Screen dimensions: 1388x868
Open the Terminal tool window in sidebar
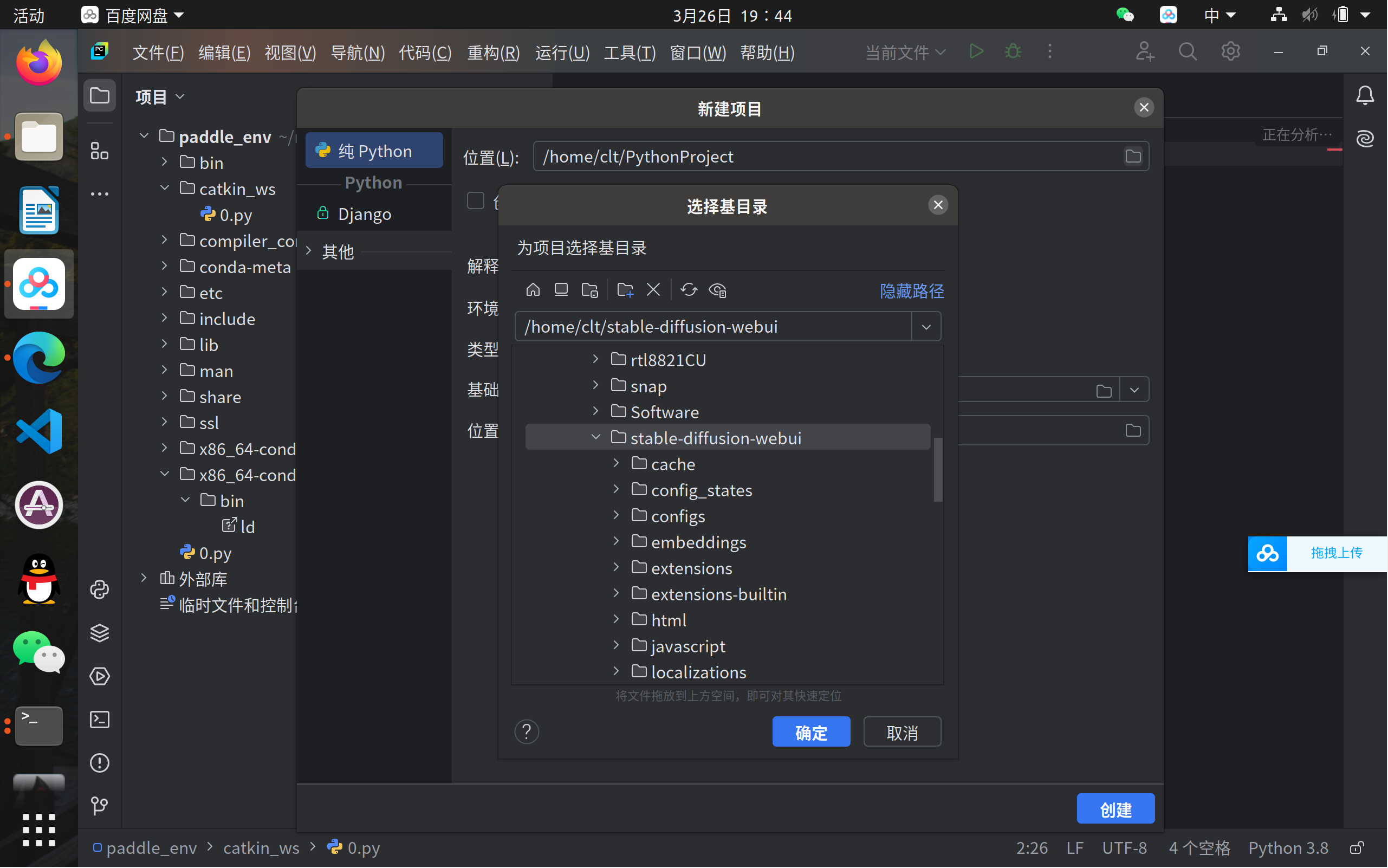tap(100, 720)
